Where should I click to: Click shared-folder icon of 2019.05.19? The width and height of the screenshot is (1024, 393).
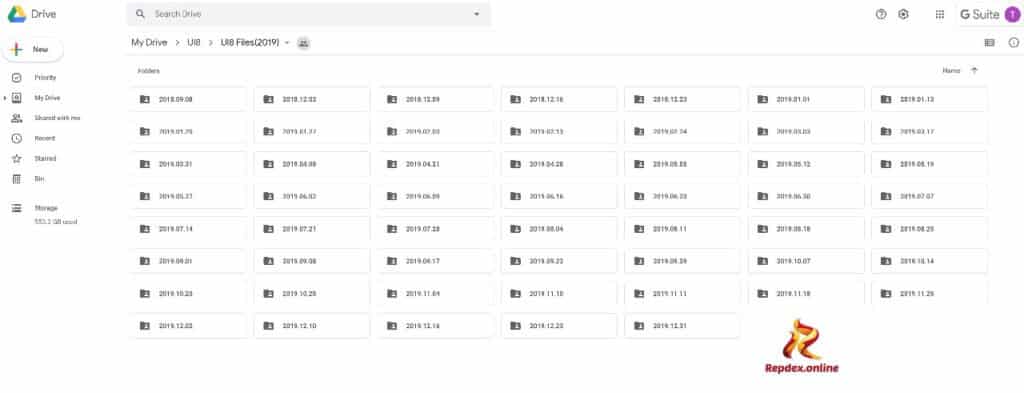pyautogui.click(x=886, y=164)
